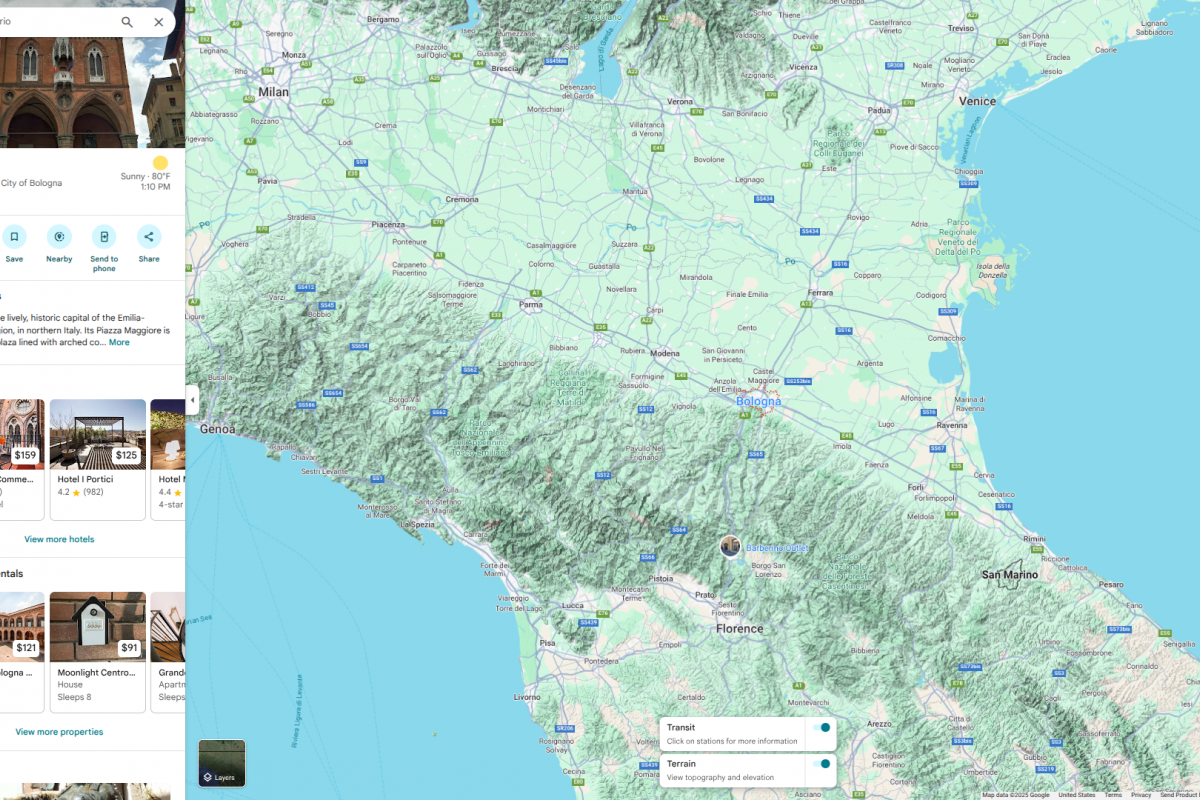Turn off the Terrain layer toggle

point(820,764)
